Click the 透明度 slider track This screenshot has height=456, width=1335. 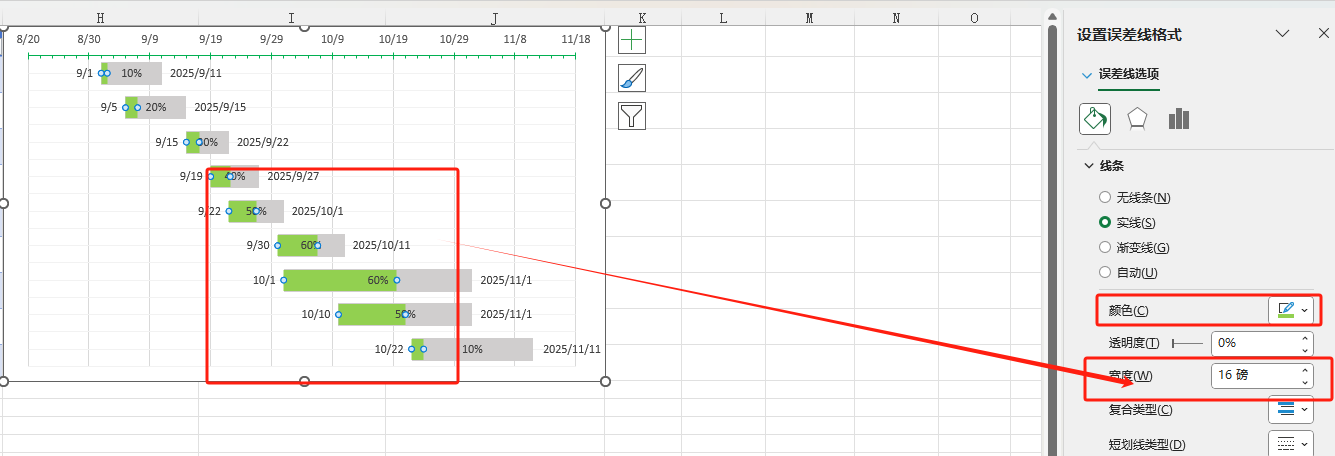click(1187, 343)
